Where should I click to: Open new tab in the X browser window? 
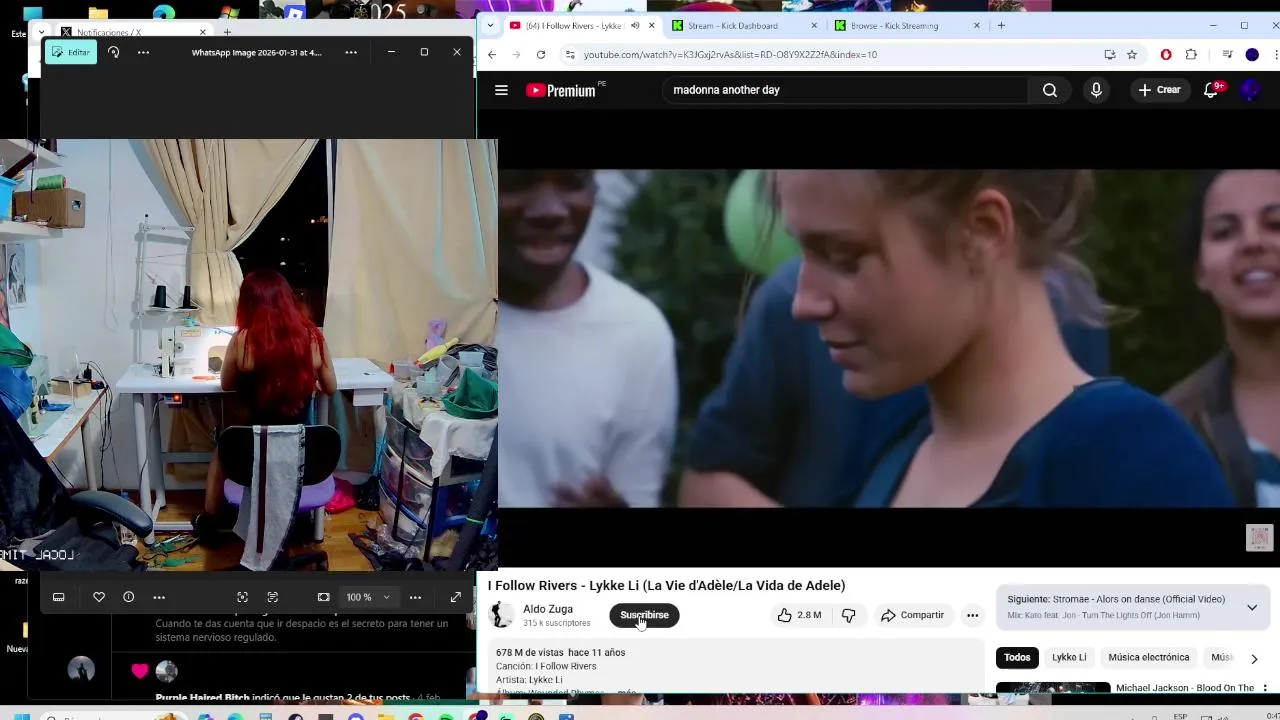tap(227, 32)
